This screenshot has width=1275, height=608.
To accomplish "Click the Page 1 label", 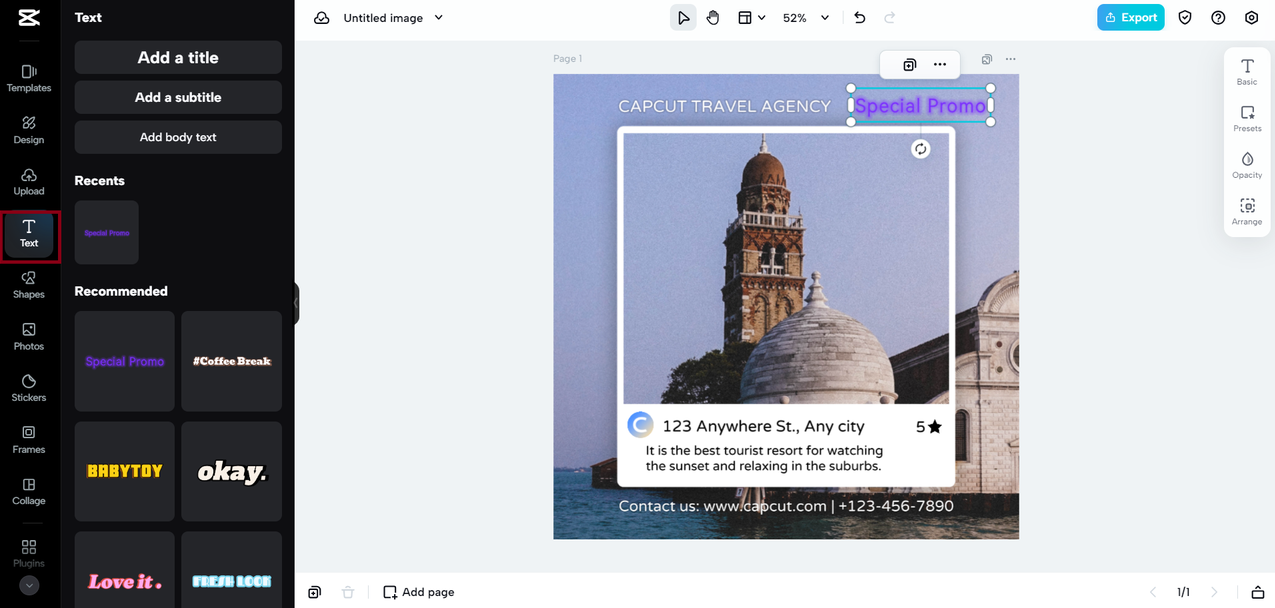I will tap(567, 59).
